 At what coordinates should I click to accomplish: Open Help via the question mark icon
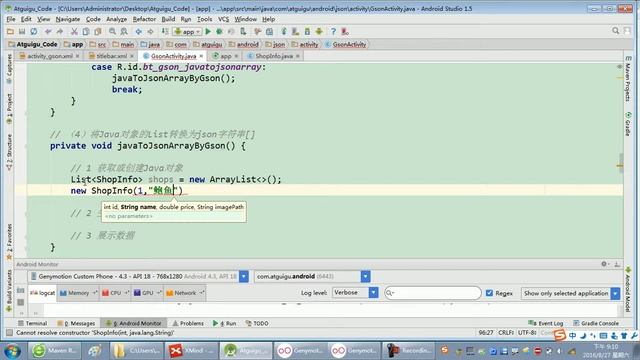coord(333,31)
